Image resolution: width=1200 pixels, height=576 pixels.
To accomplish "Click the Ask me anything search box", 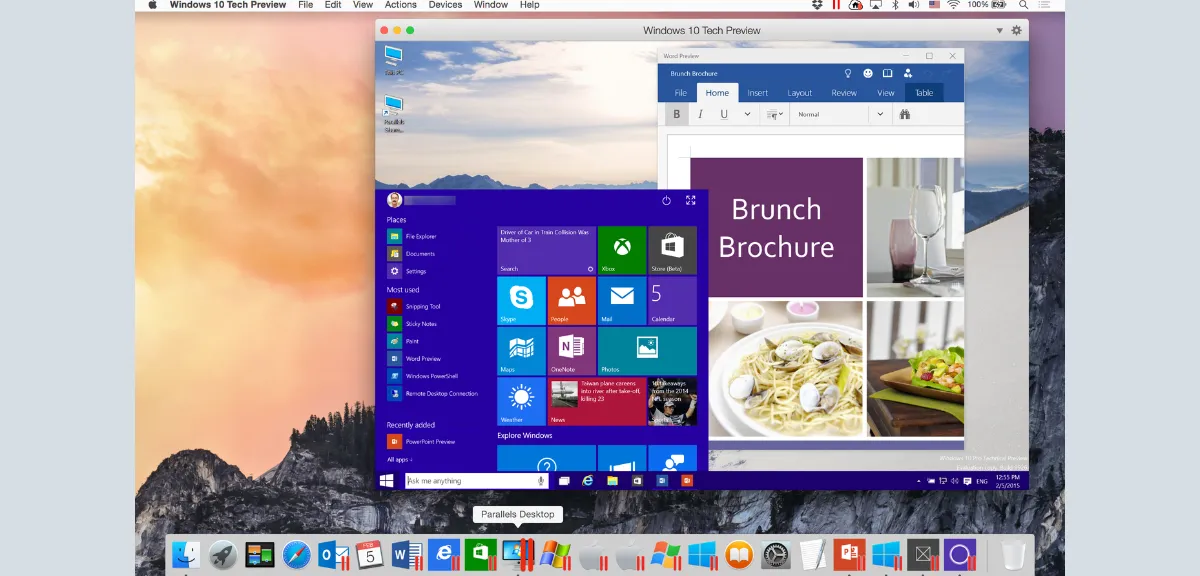I will click(470, 481).
